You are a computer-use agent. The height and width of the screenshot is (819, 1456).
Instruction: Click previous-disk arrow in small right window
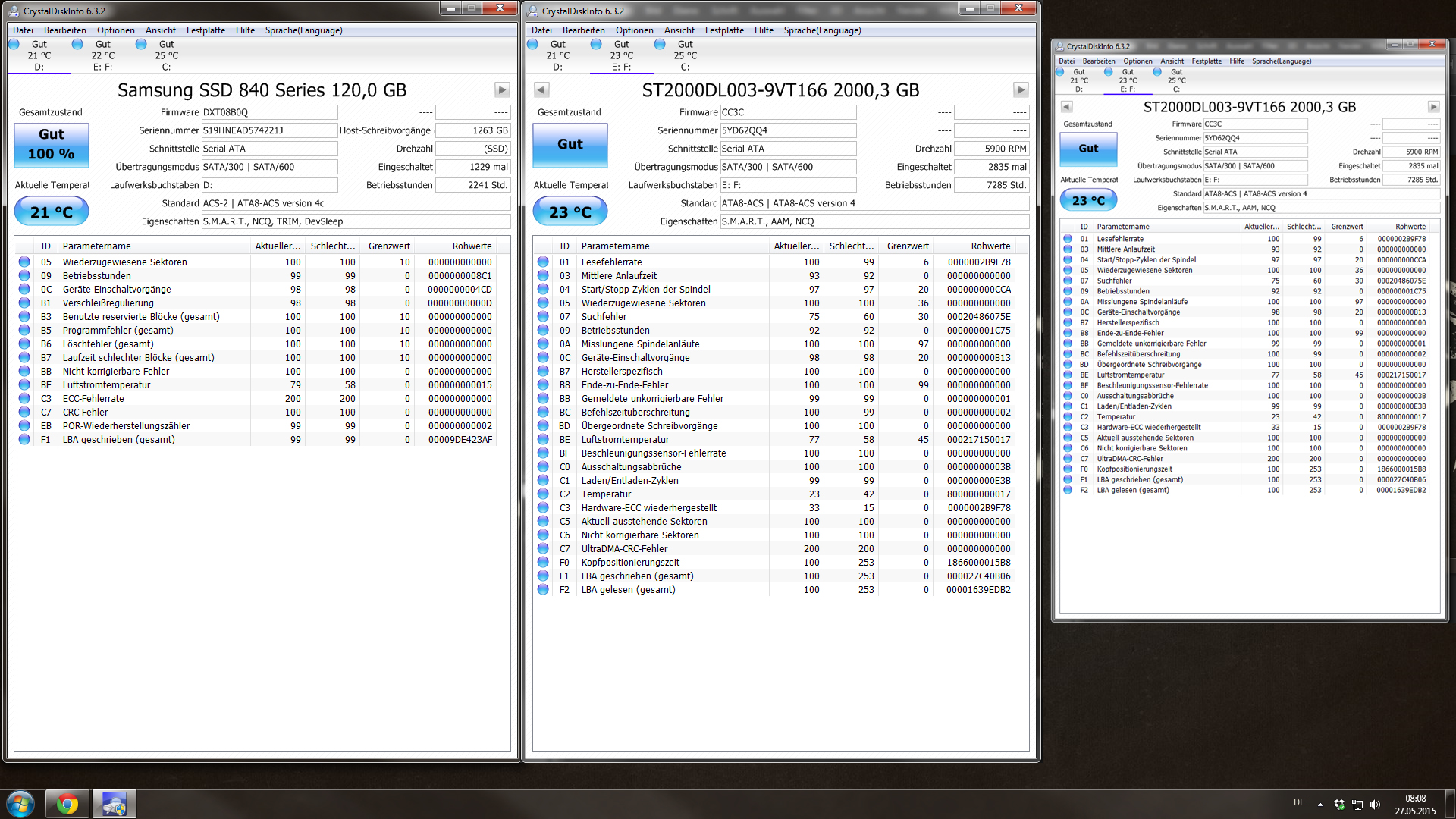click(1066, 107)
